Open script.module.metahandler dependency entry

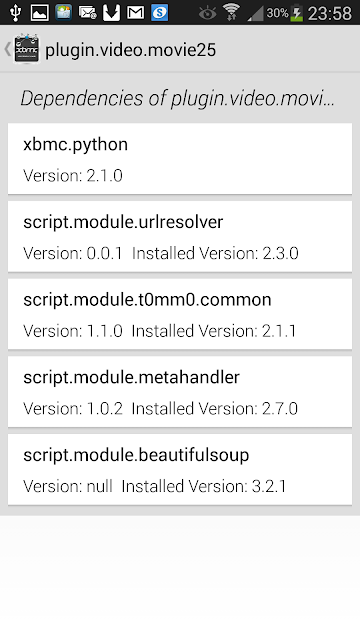pos(180,391)
